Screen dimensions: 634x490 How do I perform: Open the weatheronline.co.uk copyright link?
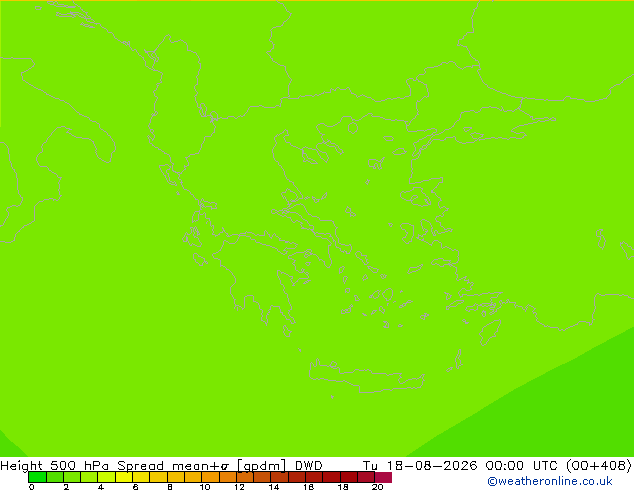click(550, 481)
